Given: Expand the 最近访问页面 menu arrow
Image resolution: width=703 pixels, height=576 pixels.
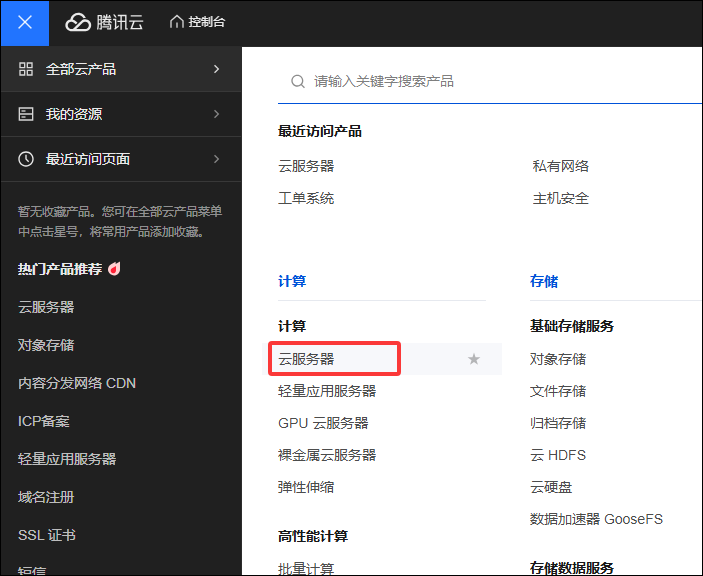Looking at the screenshot, I should 217,159.
